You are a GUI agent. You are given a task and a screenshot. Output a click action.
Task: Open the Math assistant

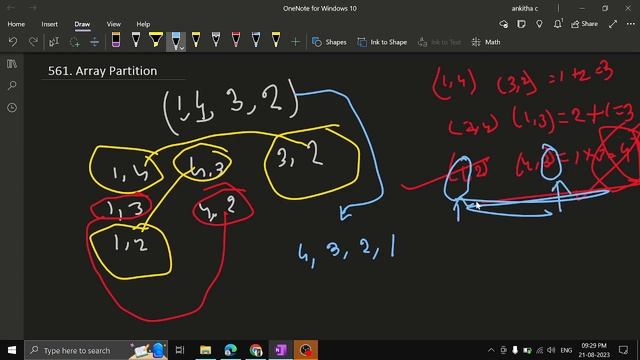[x=486, y=42]
